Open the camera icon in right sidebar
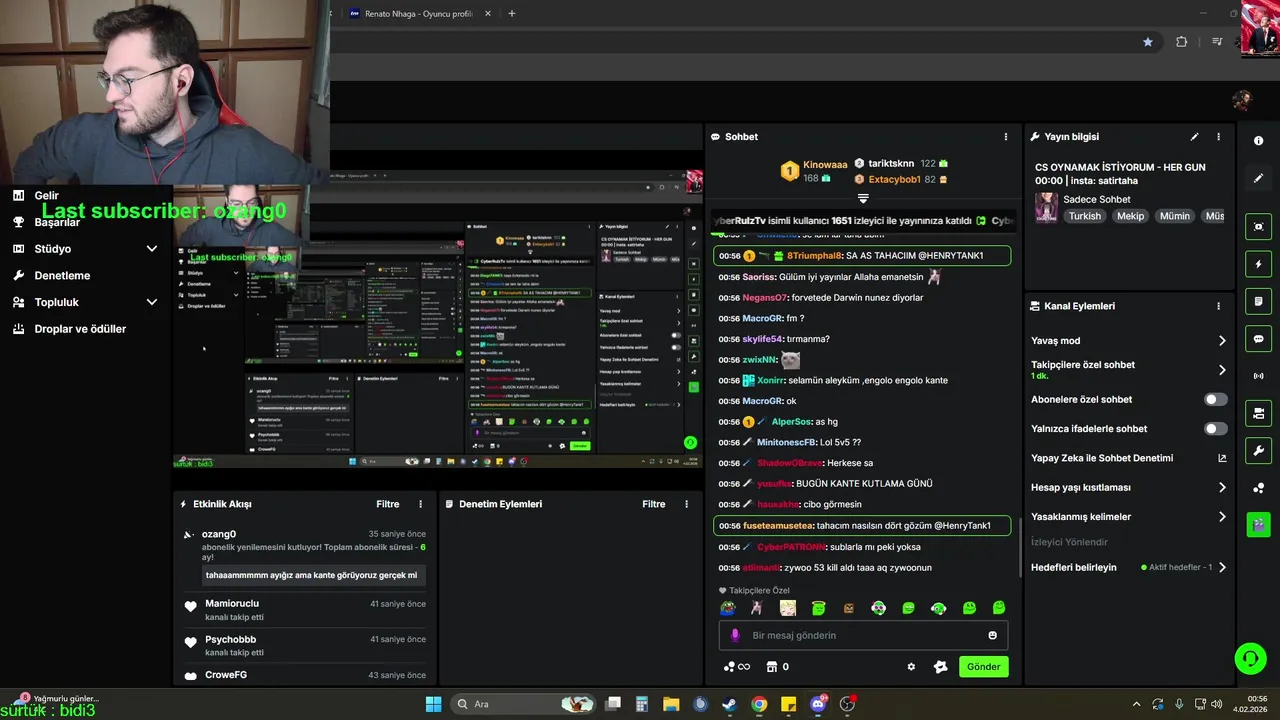1280x720 pixels. 1258,413
